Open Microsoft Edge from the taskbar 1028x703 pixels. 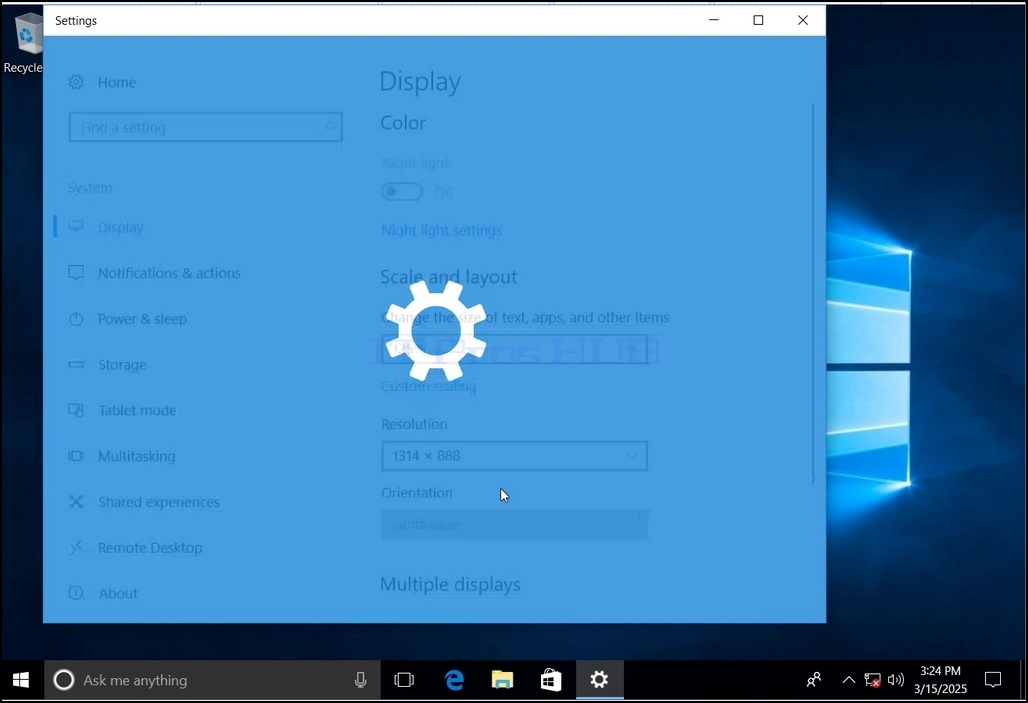tap(454, 680)
